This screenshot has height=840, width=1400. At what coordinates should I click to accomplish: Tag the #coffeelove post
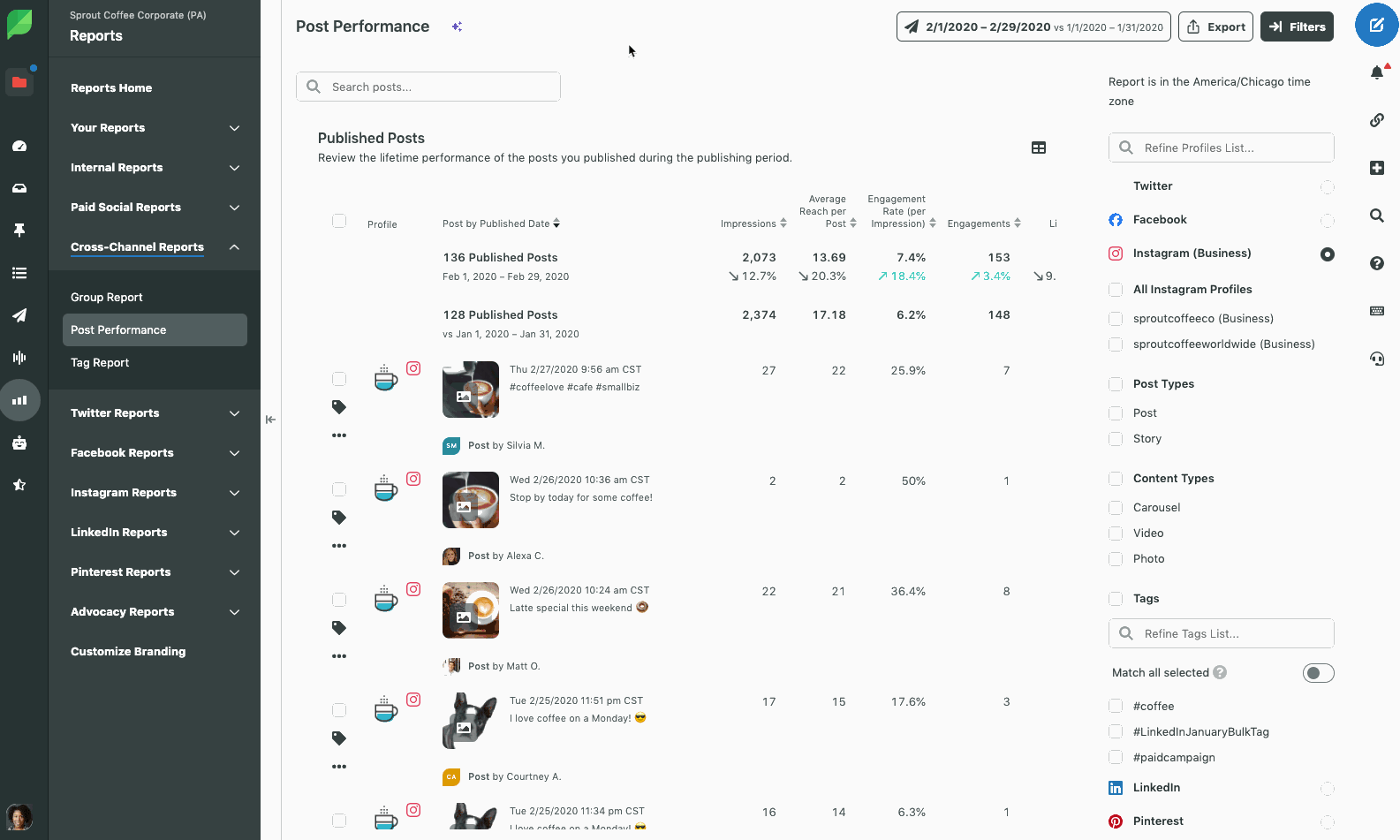coord(339,407)
